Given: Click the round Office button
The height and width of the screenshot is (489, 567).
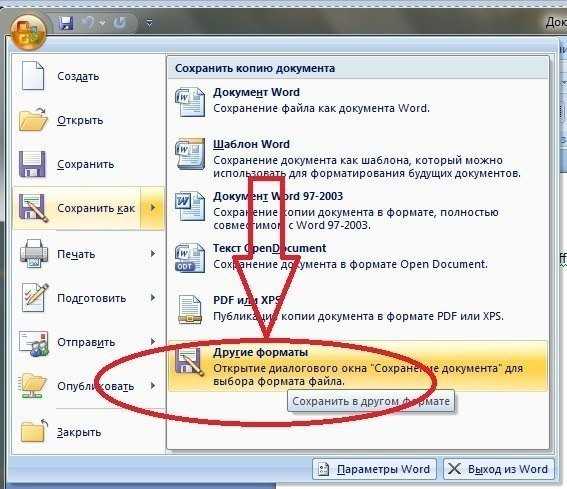Looking at the screenshot, I should coord(29,33).
